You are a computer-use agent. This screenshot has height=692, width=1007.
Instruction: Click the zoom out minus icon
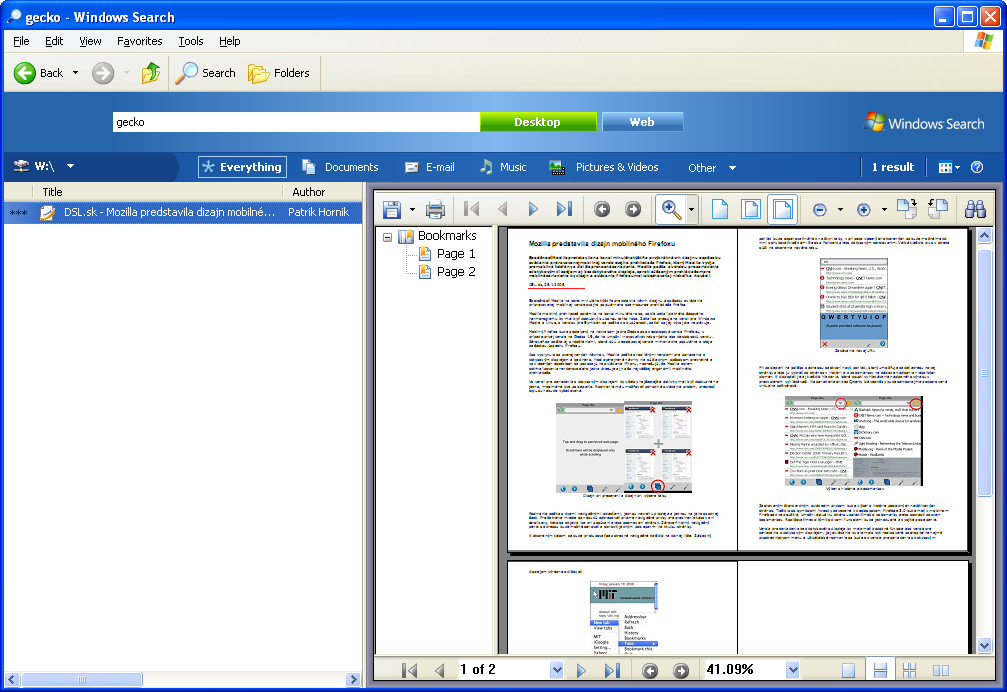tap(819, 210)
